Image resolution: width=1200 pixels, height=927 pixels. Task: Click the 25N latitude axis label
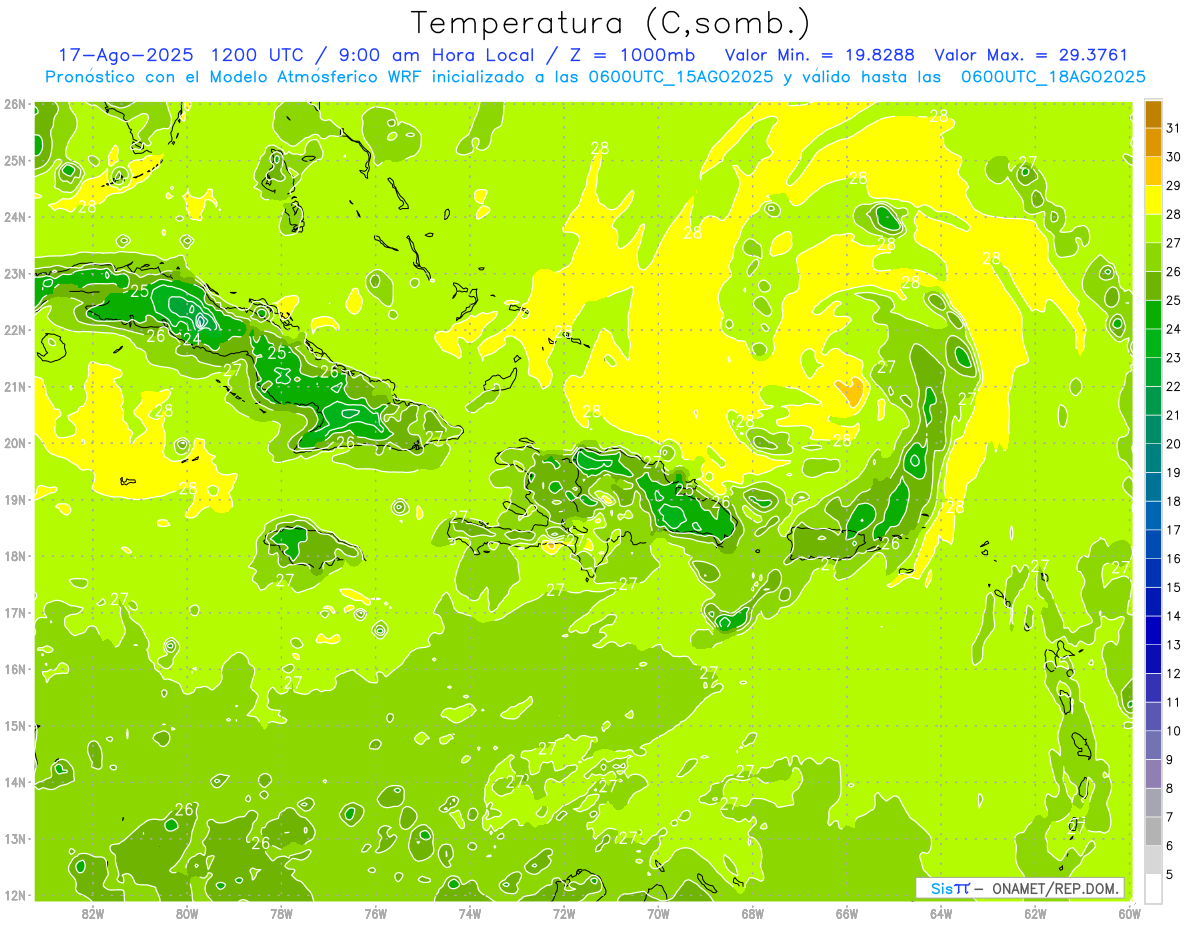point(15,160)
